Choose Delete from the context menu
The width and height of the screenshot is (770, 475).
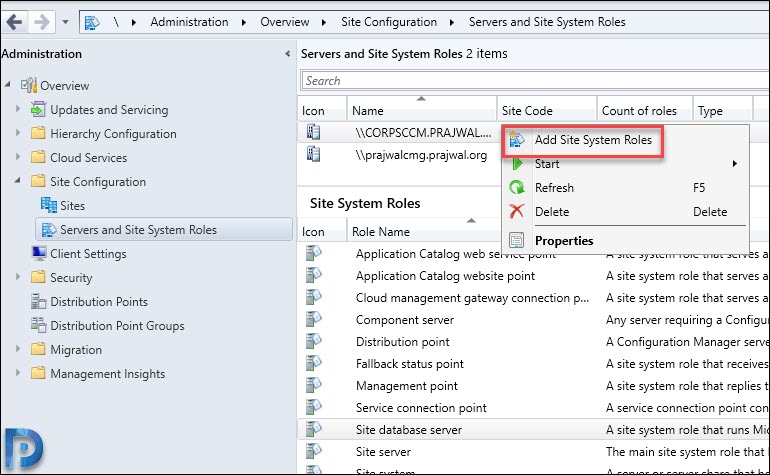point(625,212)
